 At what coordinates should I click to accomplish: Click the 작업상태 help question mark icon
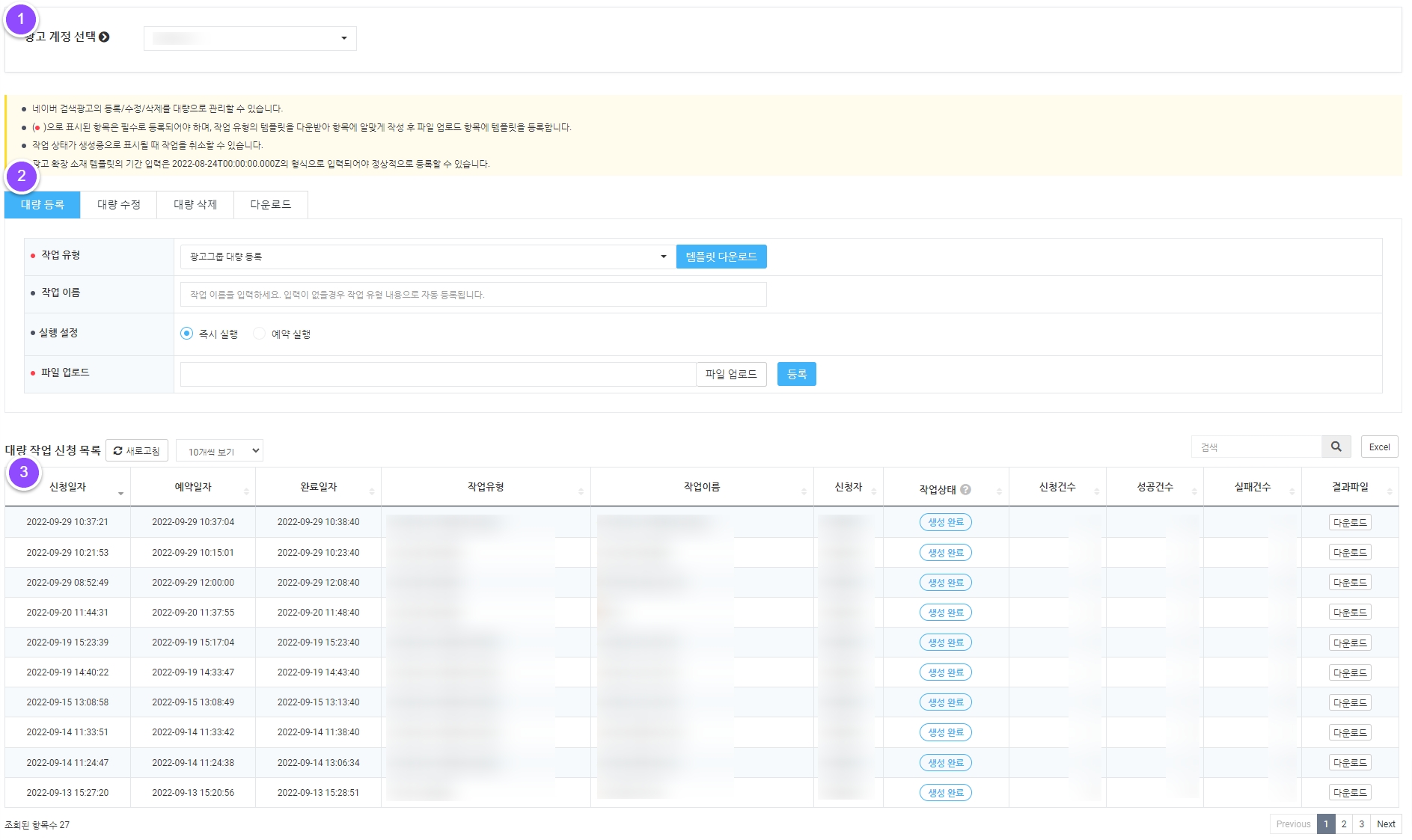click(x=965, y=489)
